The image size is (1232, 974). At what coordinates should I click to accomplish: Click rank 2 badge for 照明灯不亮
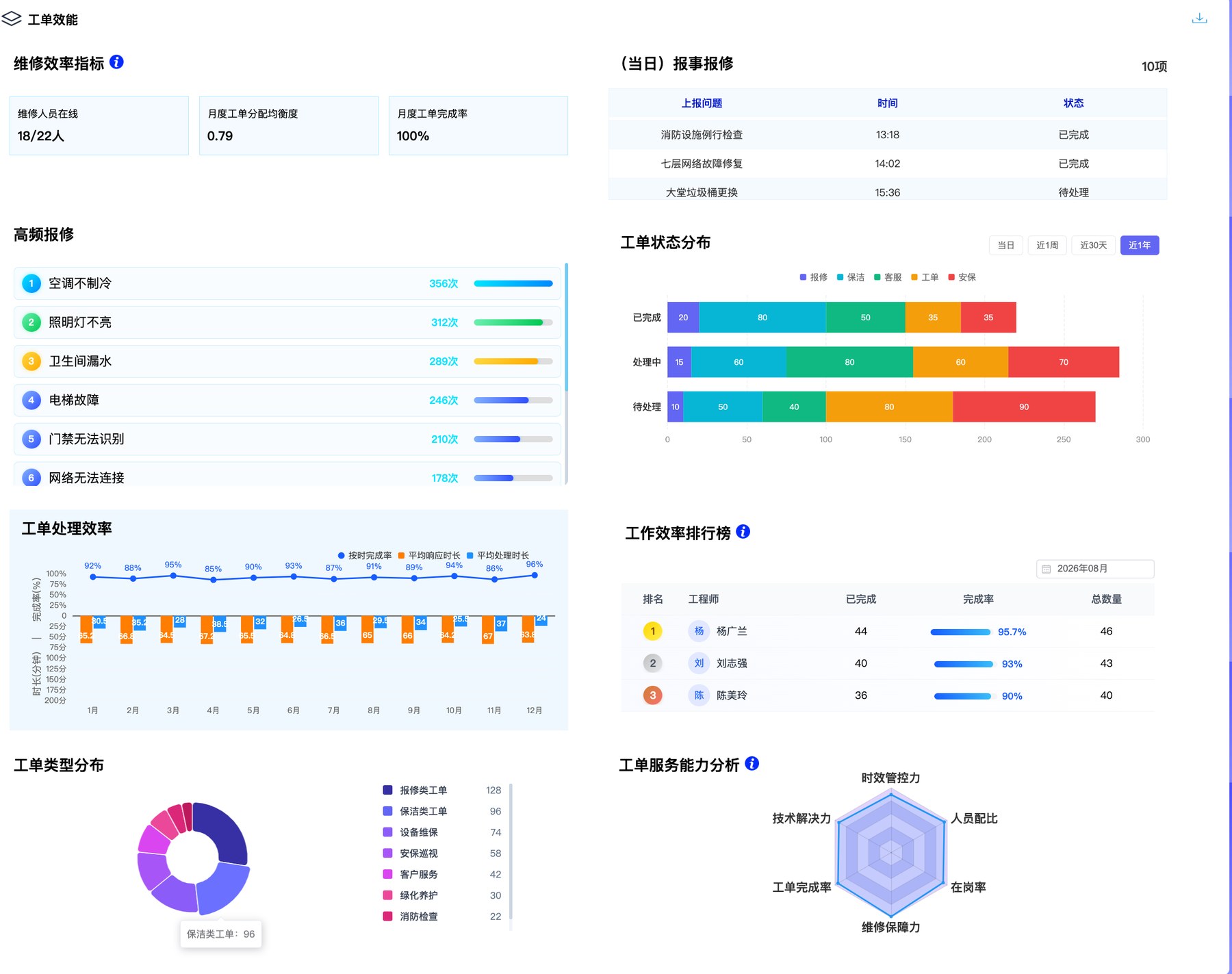31,322
